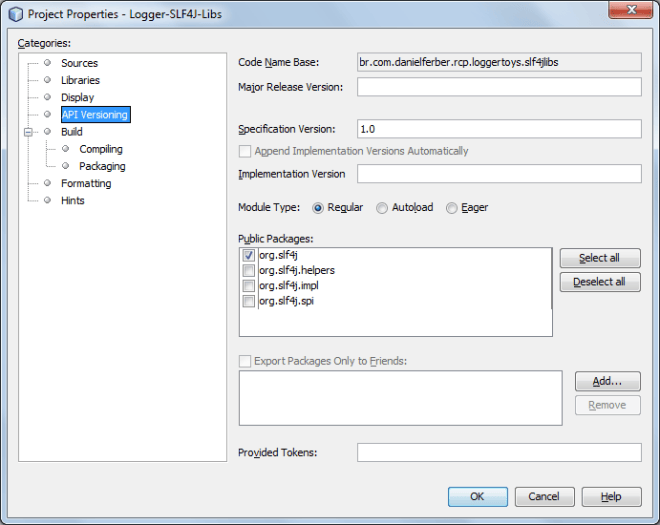Check the org.slf4j.spi package
Screen dimensions: 660x525
coord(248,301)
